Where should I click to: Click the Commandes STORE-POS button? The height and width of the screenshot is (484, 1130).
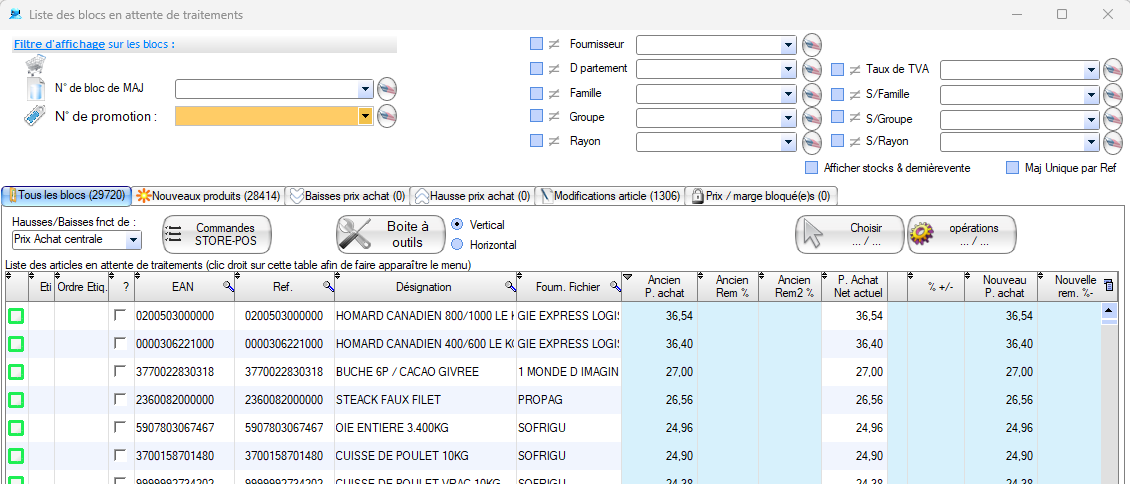[217, 234]
